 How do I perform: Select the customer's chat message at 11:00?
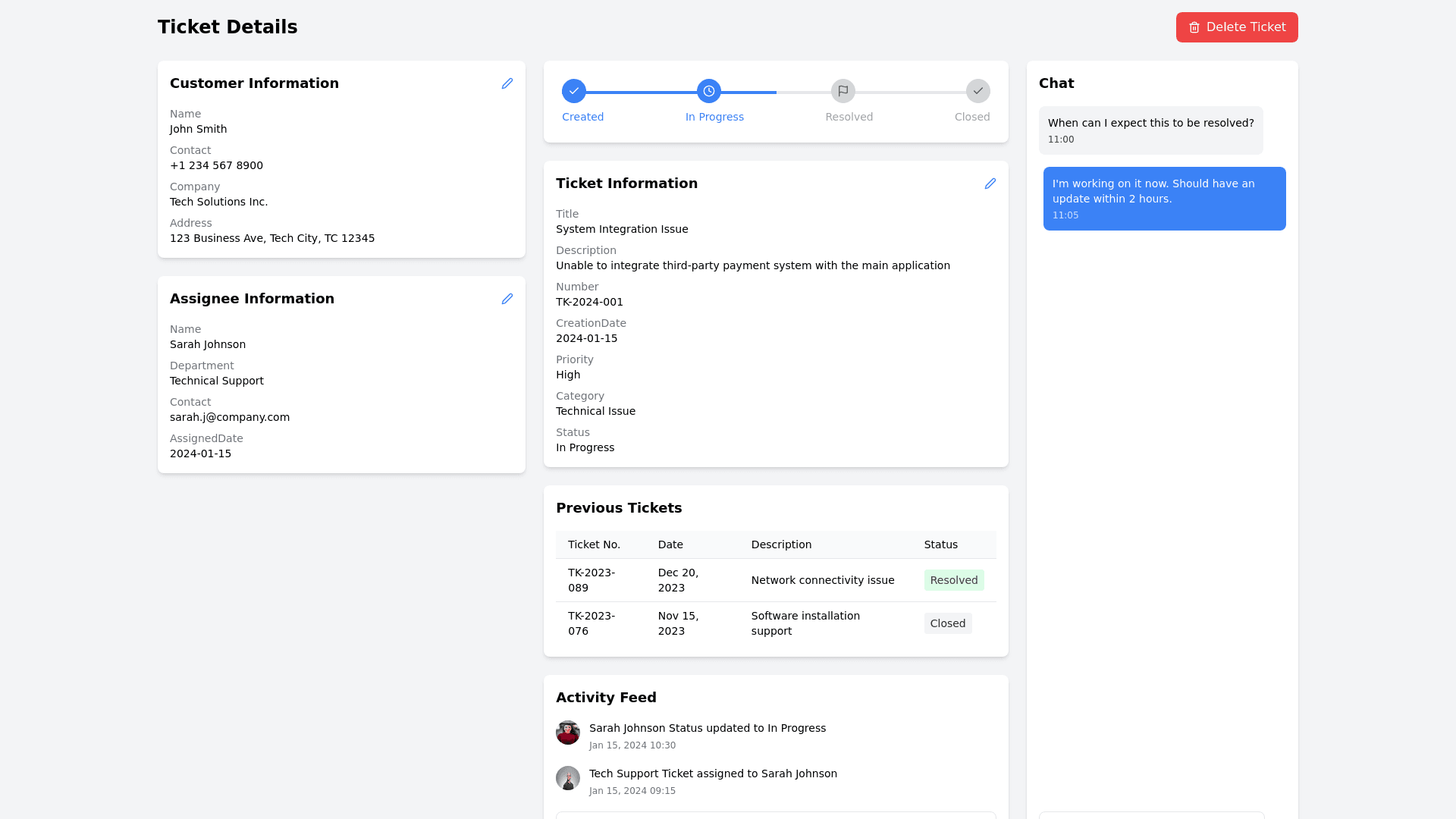(x=1150, y=130)
